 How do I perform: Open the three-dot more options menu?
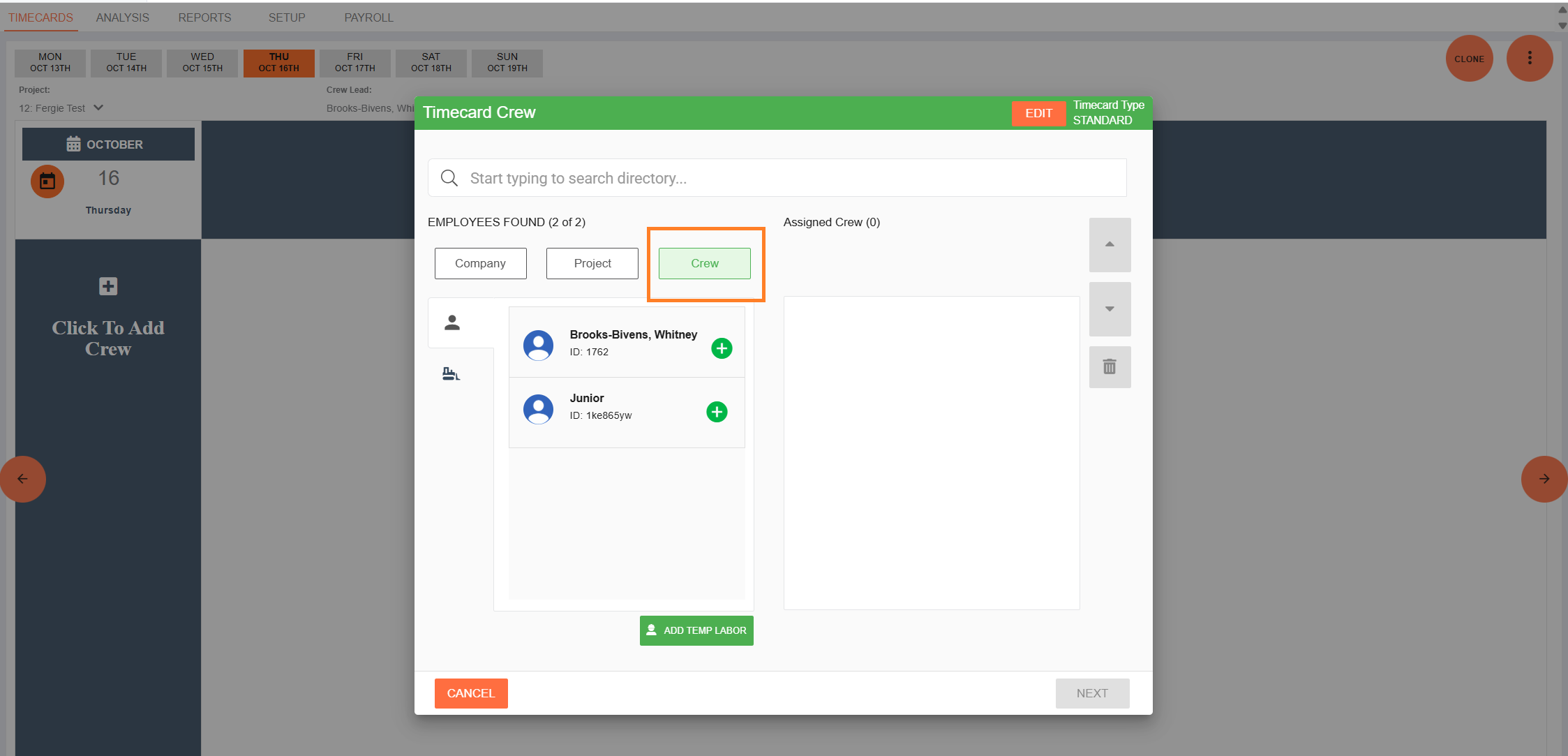coord(1530,58)
